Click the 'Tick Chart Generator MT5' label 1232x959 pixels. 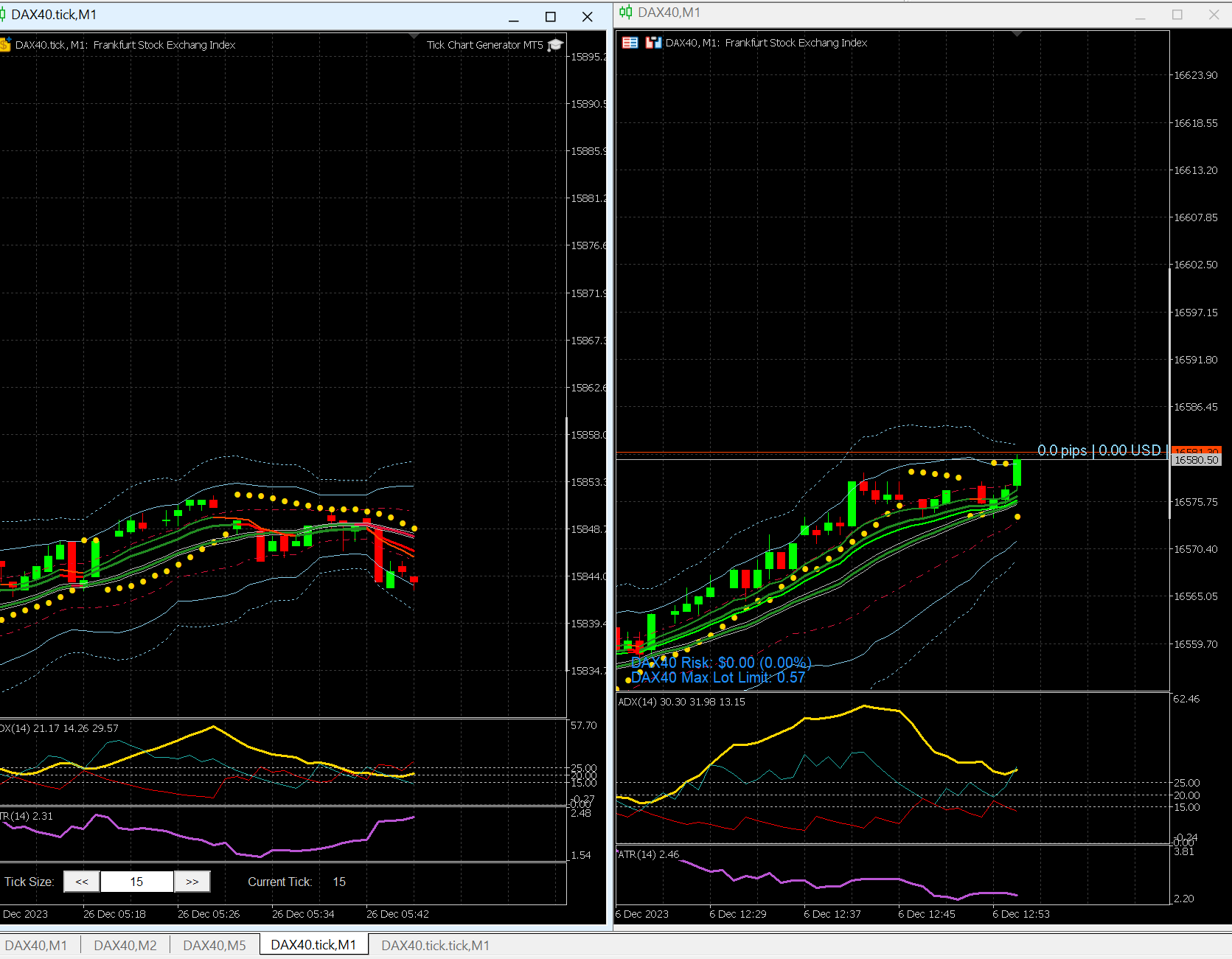click(x=484, y=45)
